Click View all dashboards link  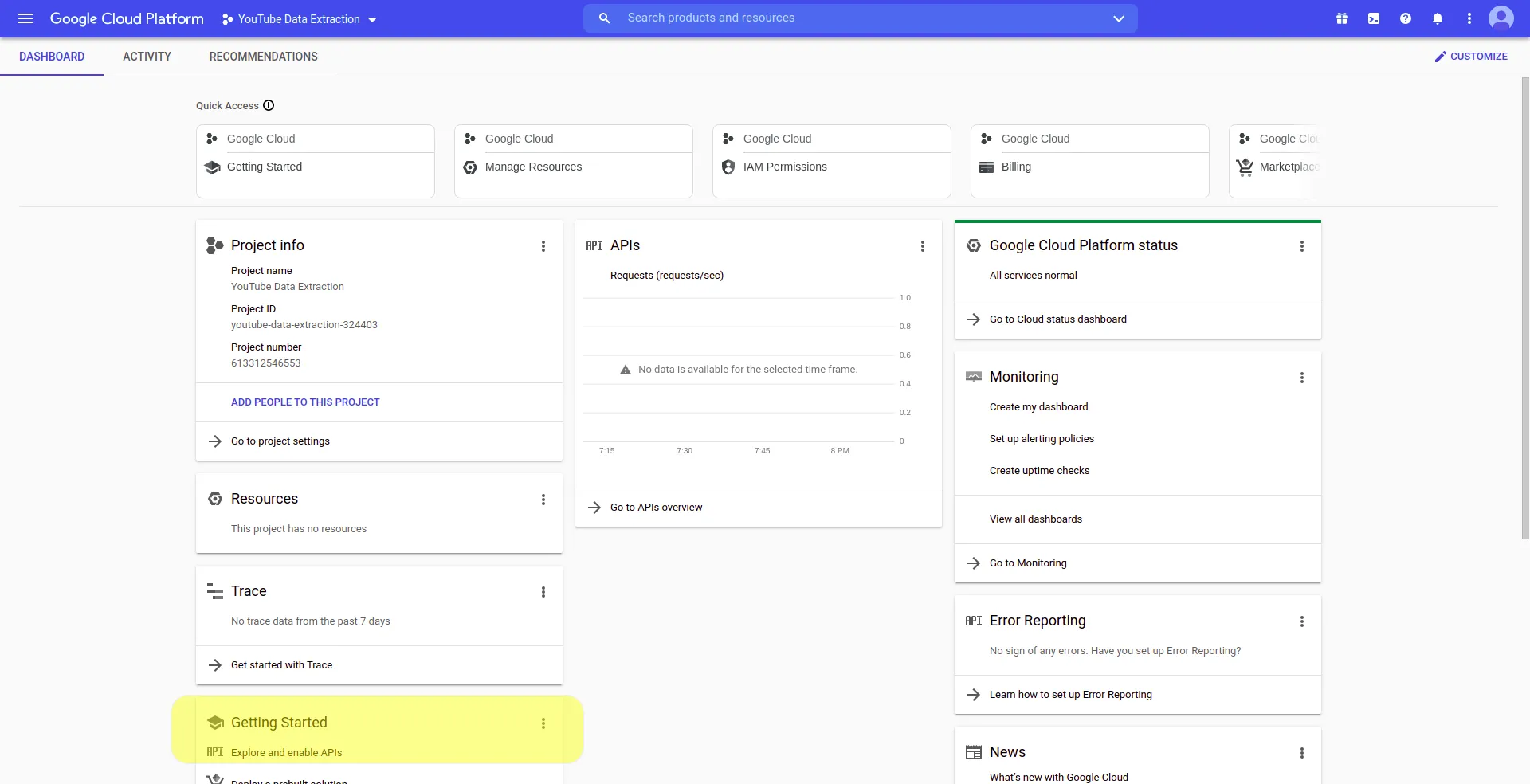click(x=1036, y=519)
